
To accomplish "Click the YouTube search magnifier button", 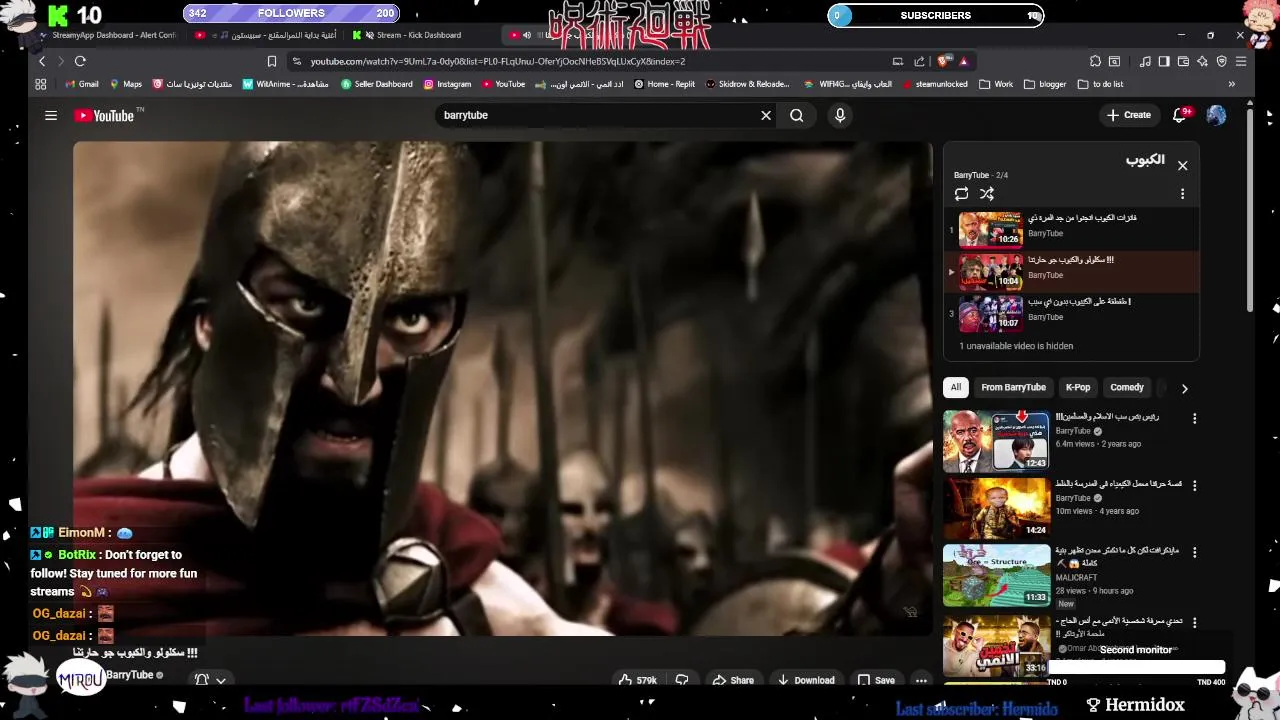I will click(x=796, y=115).
